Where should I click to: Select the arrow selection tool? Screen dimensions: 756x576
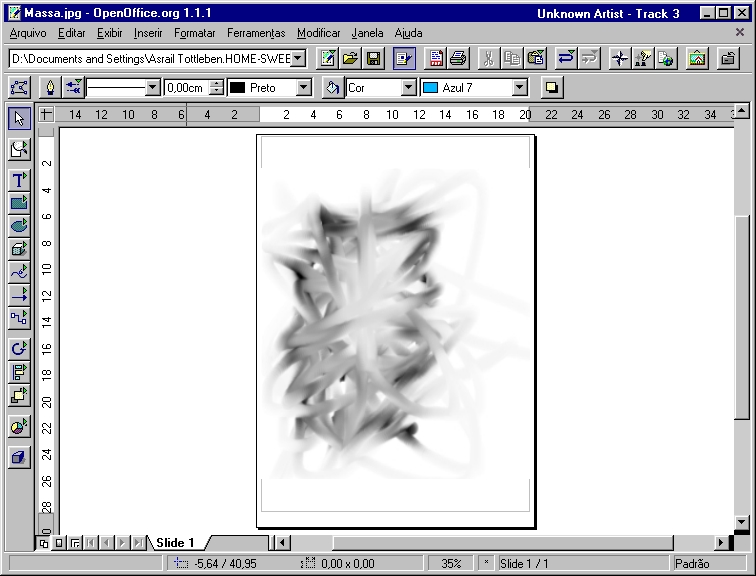[18, 119]
